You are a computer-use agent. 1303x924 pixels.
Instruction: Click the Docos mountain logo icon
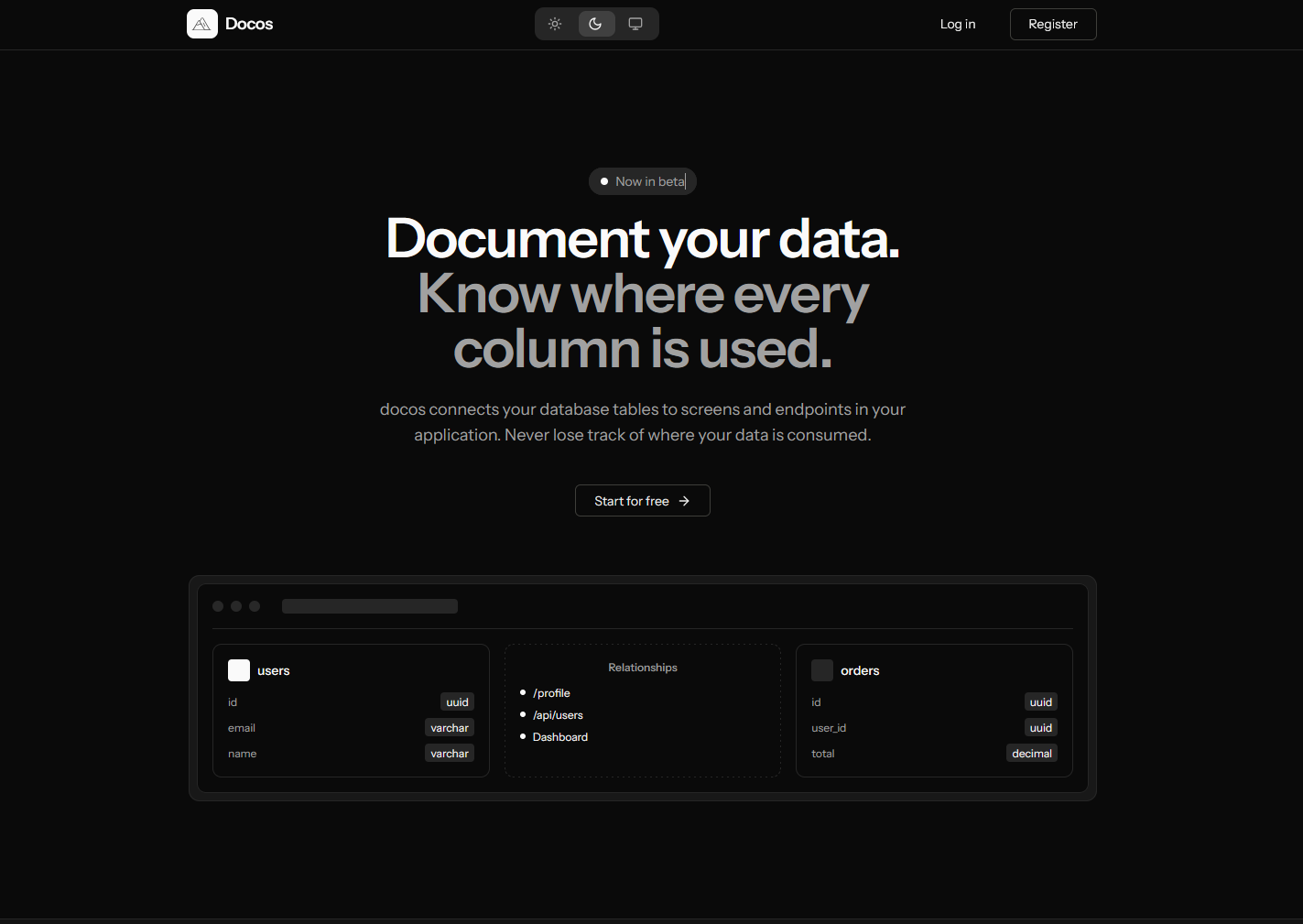pos(201,24)
